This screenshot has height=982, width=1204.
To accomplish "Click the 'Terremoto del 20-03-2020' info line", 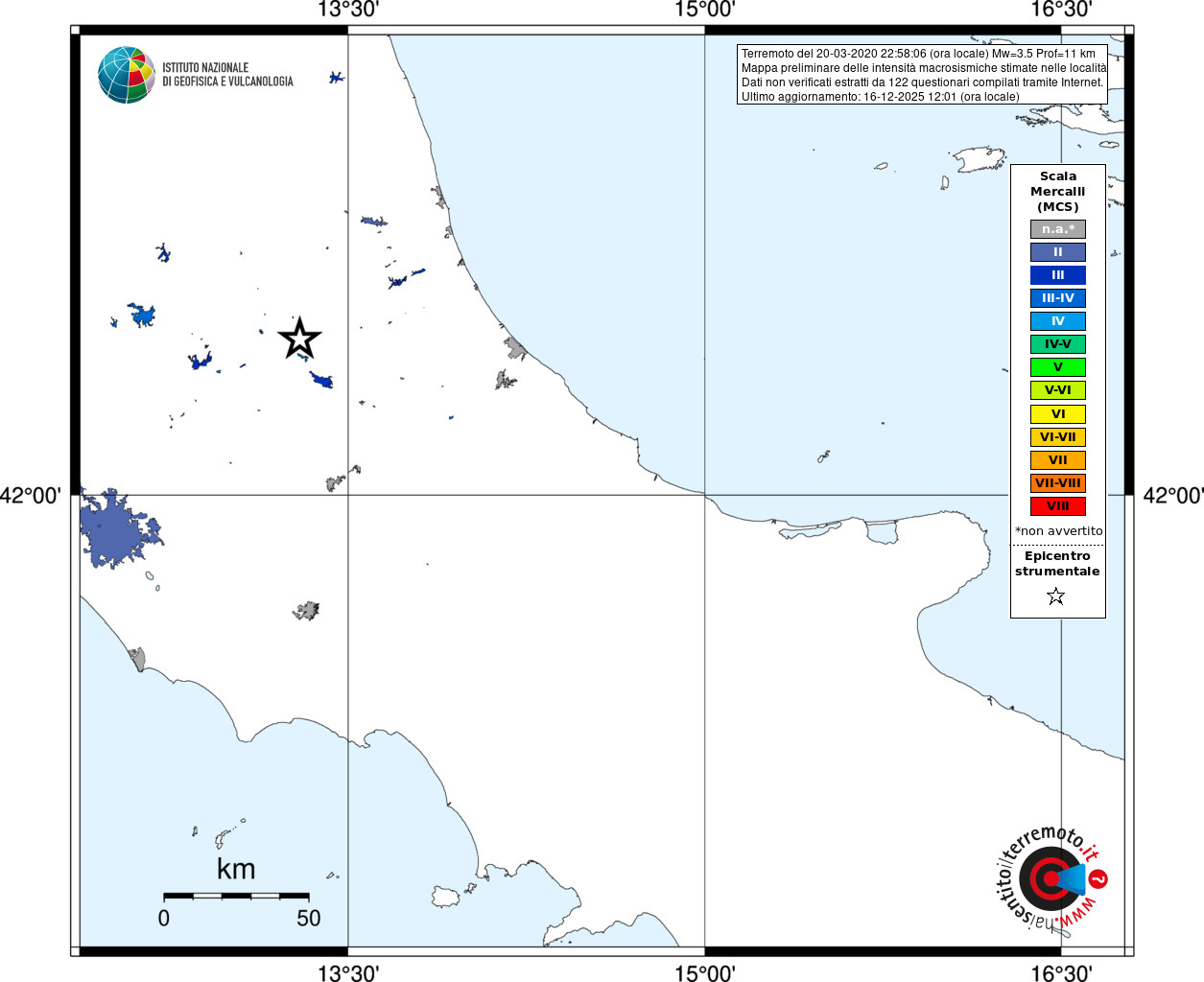I will click(x=918, y=54).
